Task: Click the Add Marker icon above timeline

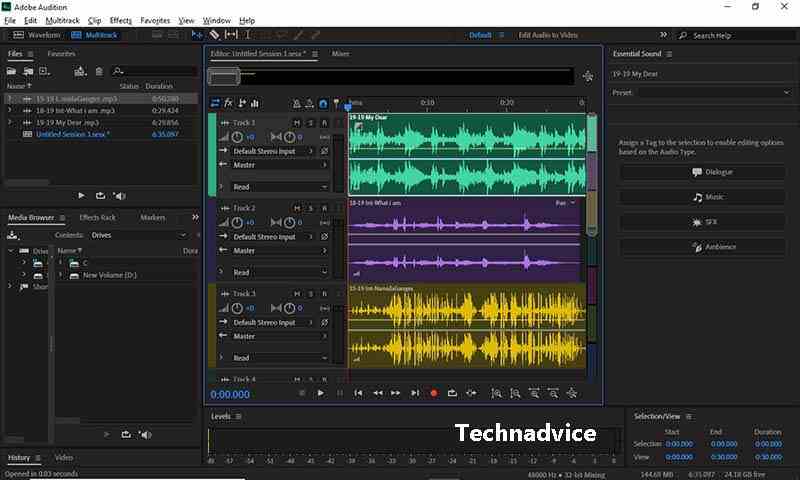Action: coord(336,104)
